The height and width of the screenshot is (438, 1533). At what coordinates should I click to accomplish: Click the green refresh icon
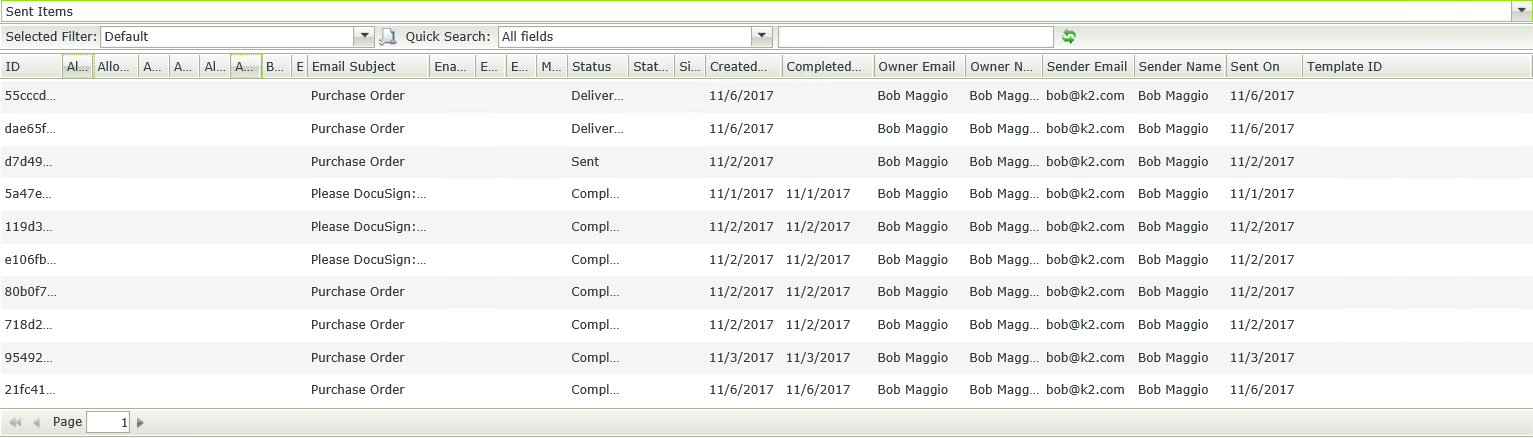click(x=1069, y=37)
